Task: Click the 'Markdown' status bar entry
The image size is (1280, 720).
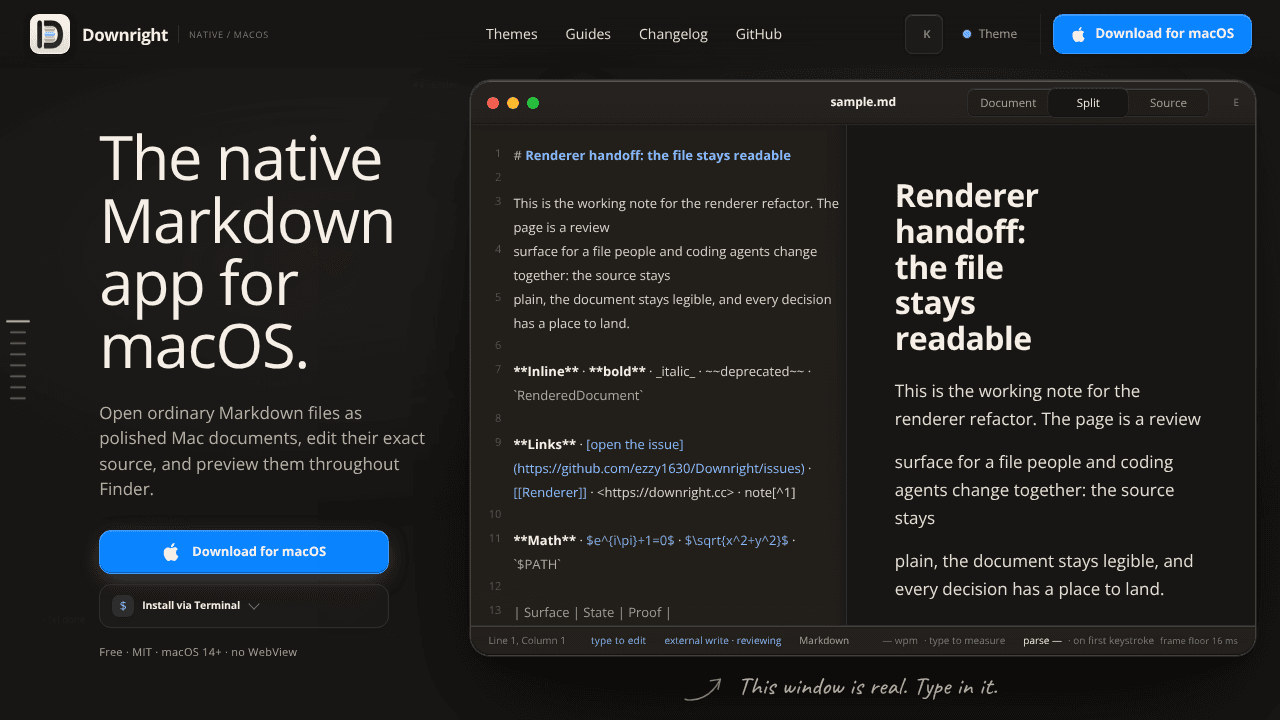Action: click(x=824, y=640)
